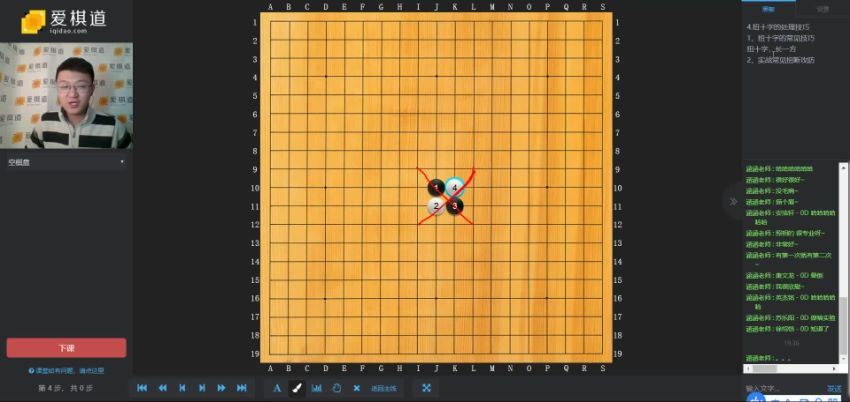Collapse the right panel with the double-chevron

[733, 202]
